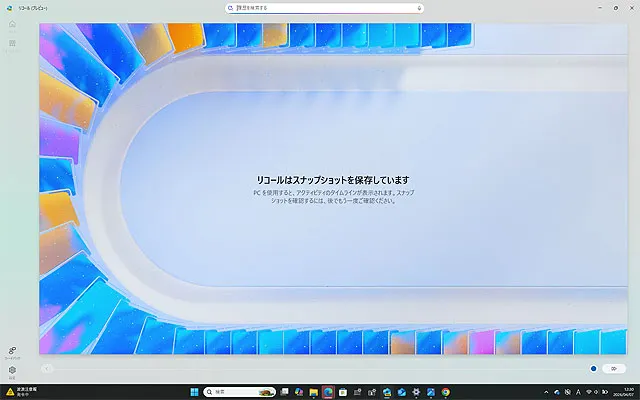Viewport: 640px width, 400px height.
Task: Click on the Recall timeline slider track
Action: [300, 369]
